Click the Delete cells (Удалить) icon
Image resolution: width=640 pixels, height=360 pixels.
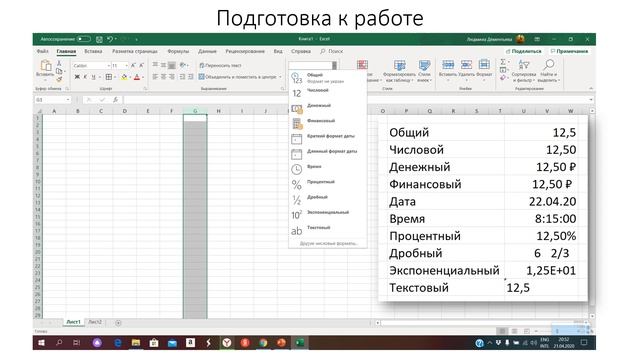pyautogui.click(x=466, y=64)
